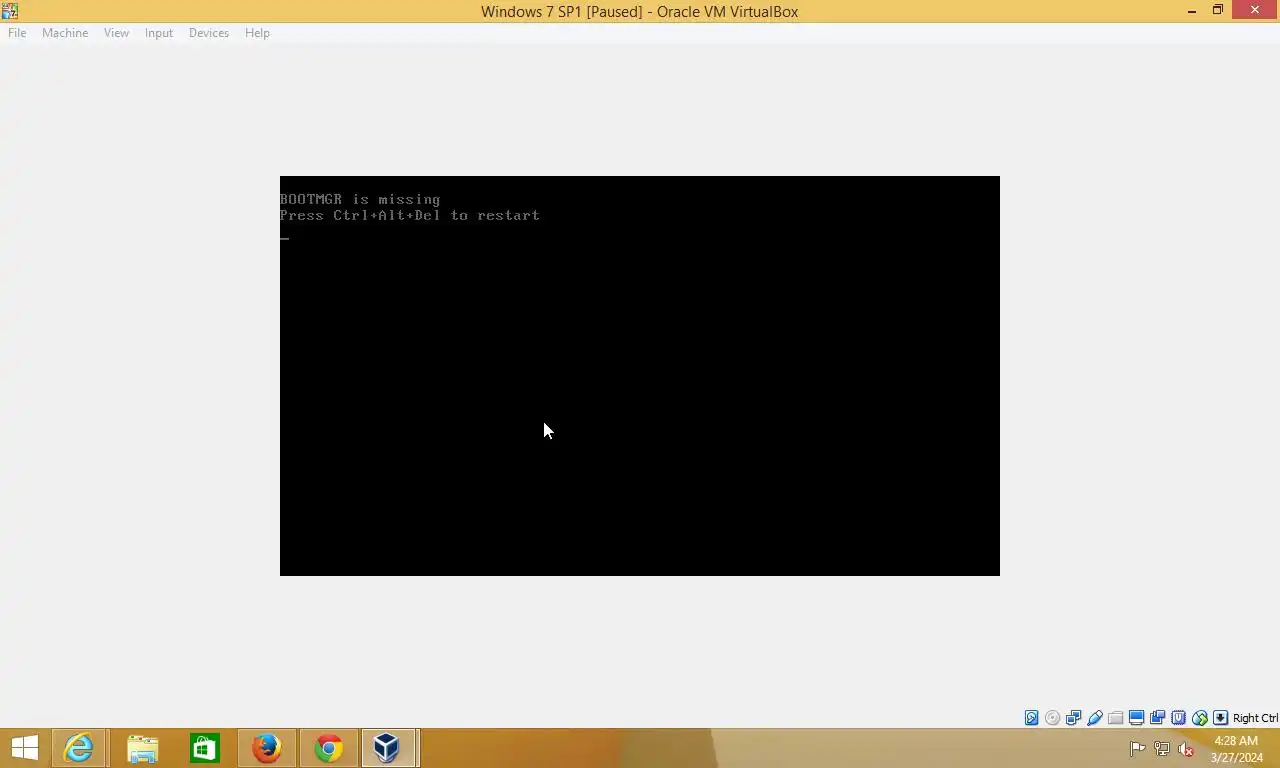This screenshot has height=768, width=1280.
Task: Click the video capture status icon
Action: [1157, 718]
